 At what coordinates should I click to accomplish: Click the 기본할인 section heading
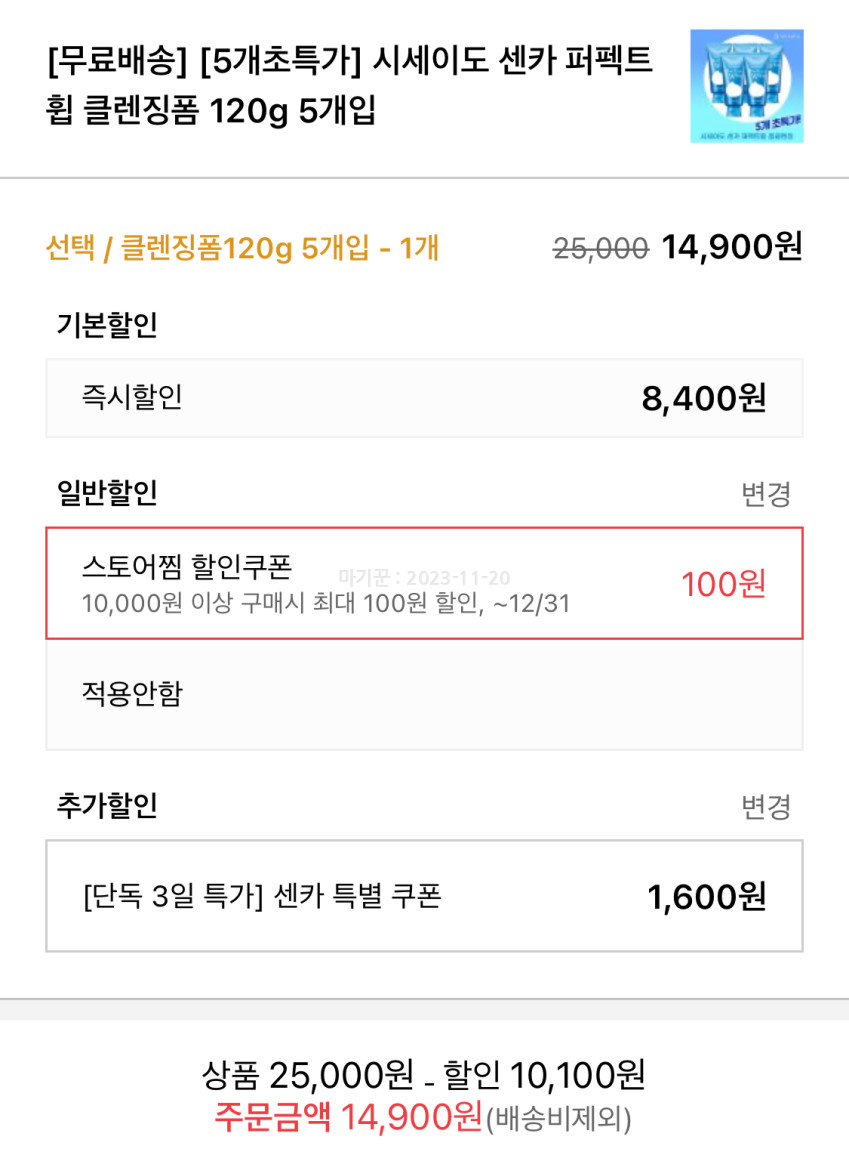click(107, 325)
